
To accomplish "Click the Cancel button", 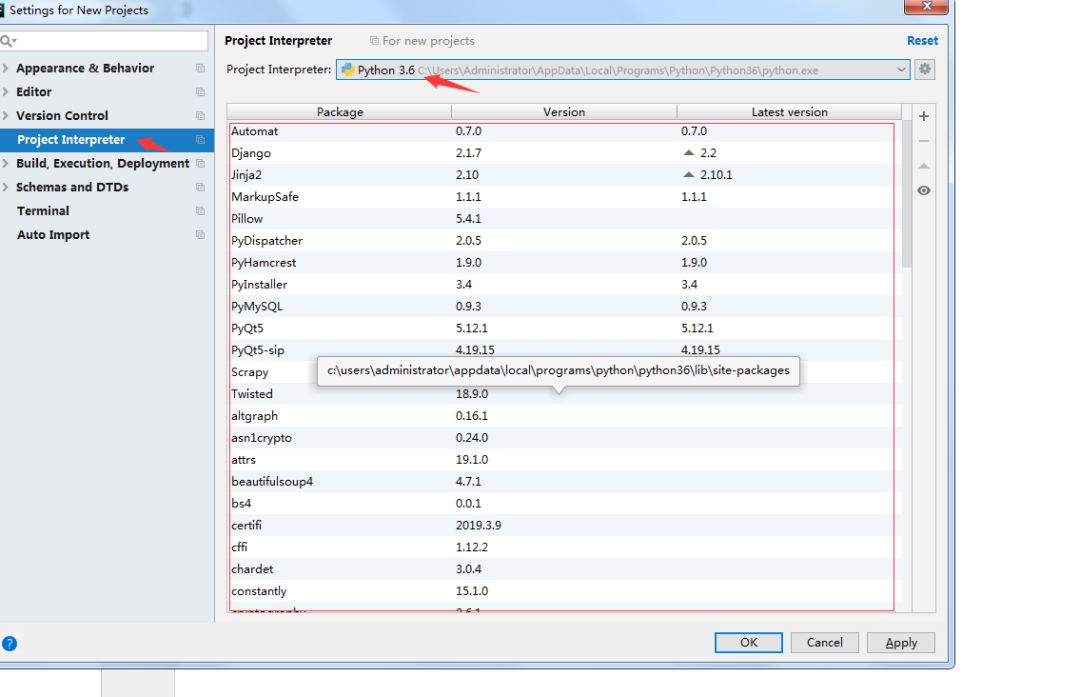I will point(824,643).
